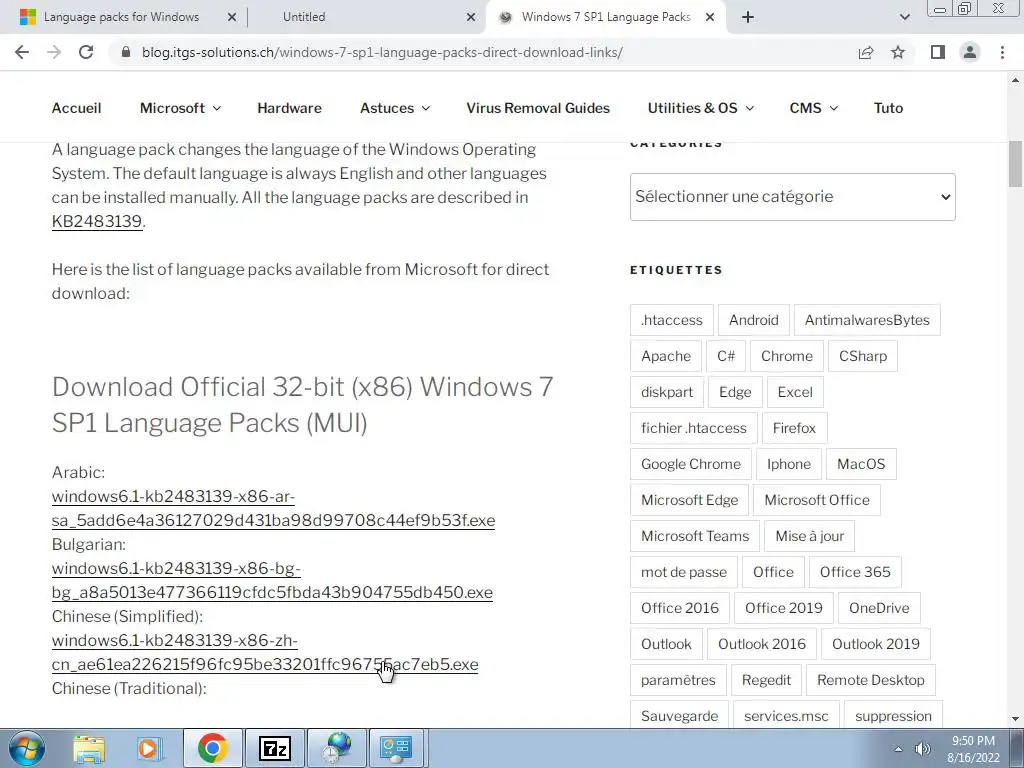This screenshot has height=768, width=1024.
Task: Bookmark this page with the star icon
Action: tap(898, 52)
